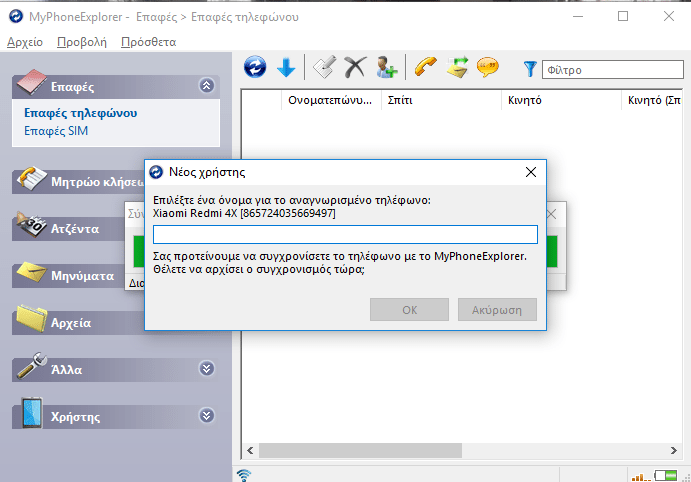This screenshot has width=691, height=482.
Task: Close the Νέος χρήστης dialog
Action: [531, 172]
